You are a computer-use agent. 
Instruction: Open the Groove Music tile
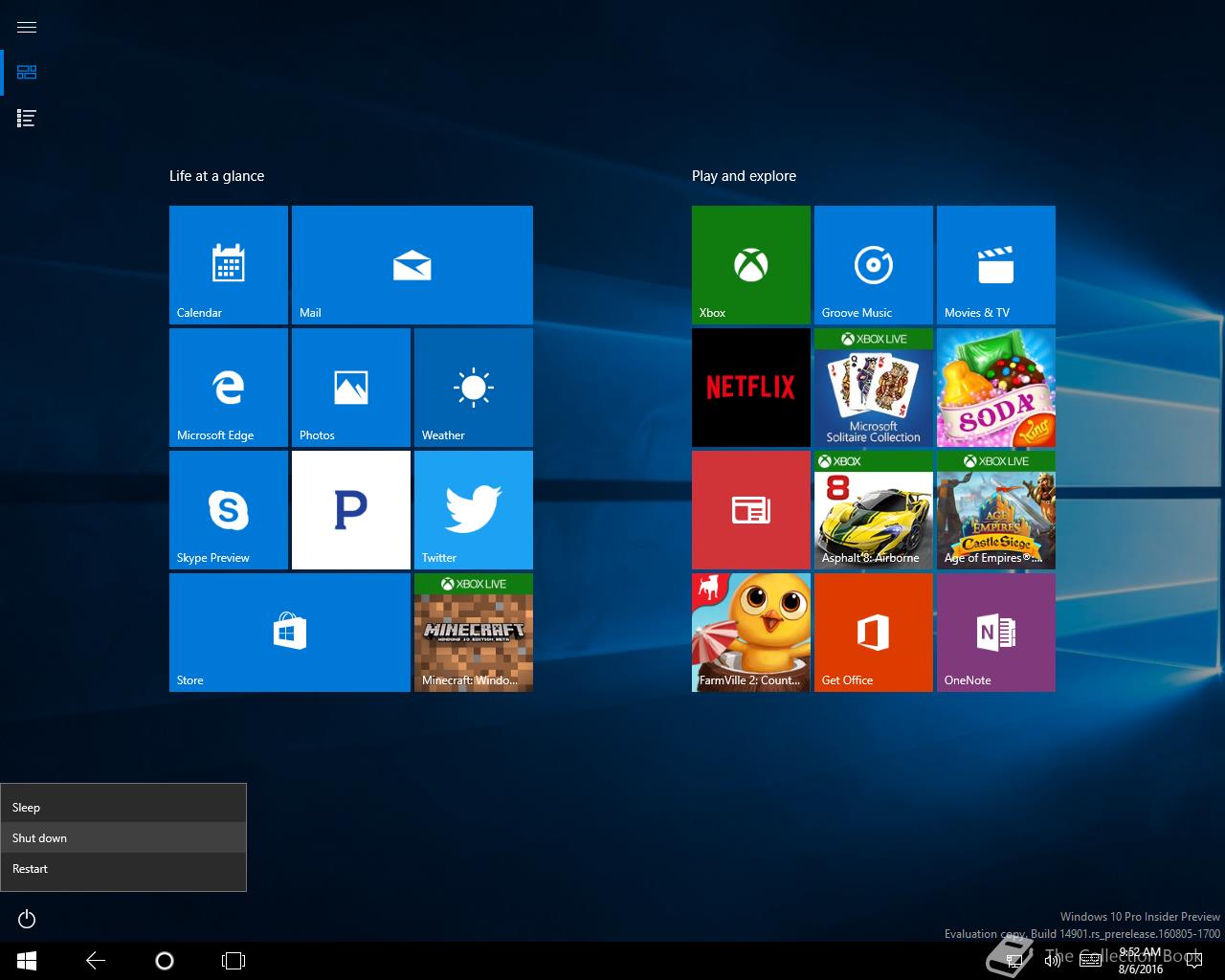click(874, 265)
